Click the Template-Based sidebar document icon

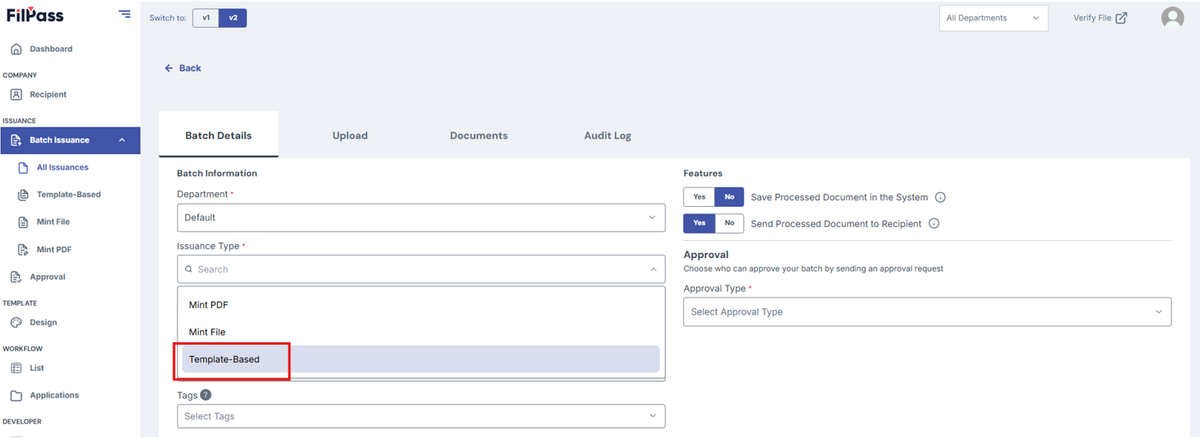click(x=23, y=195)
